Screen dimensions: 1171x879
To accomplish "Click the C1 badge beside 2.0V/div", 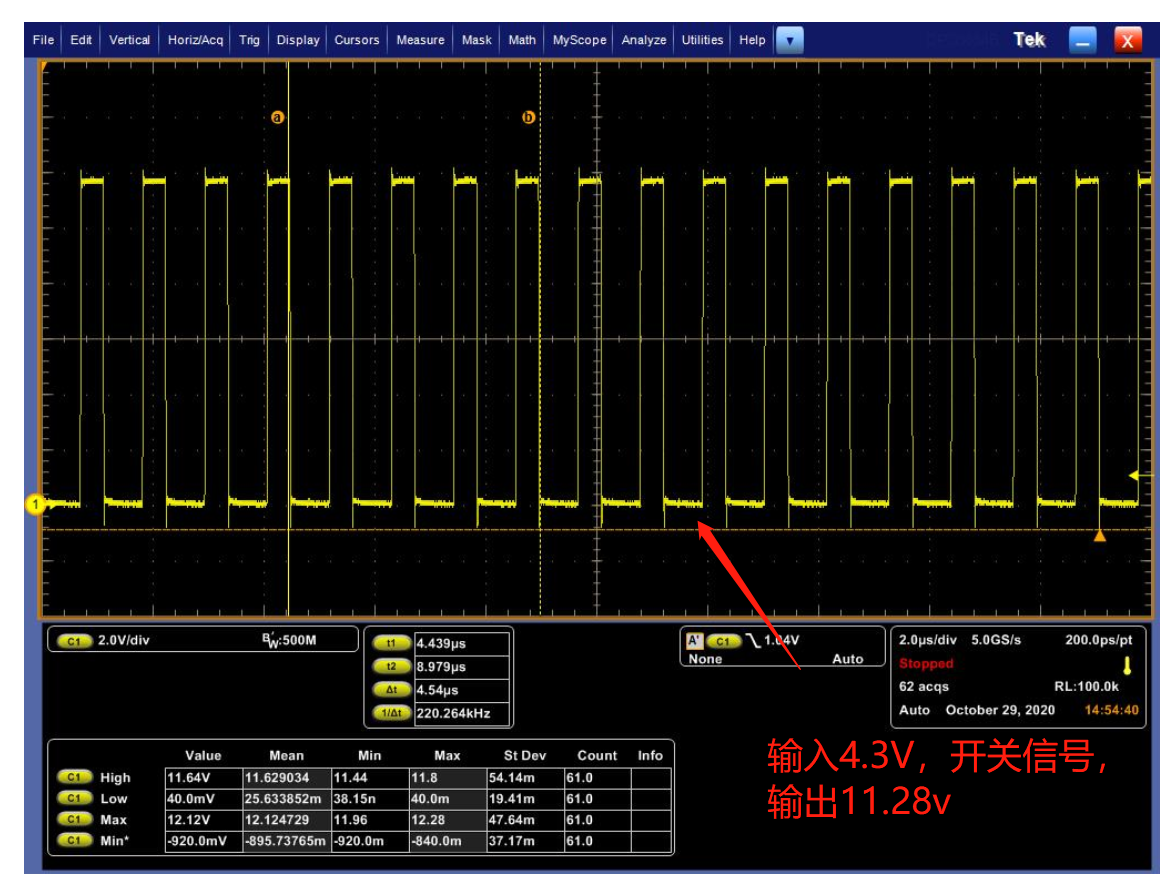I will [x=73, y=641].
